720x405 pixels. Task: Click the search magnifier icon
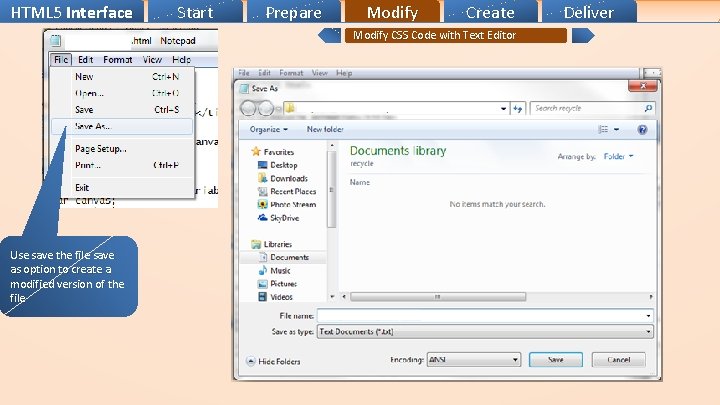tap(648, 108)
